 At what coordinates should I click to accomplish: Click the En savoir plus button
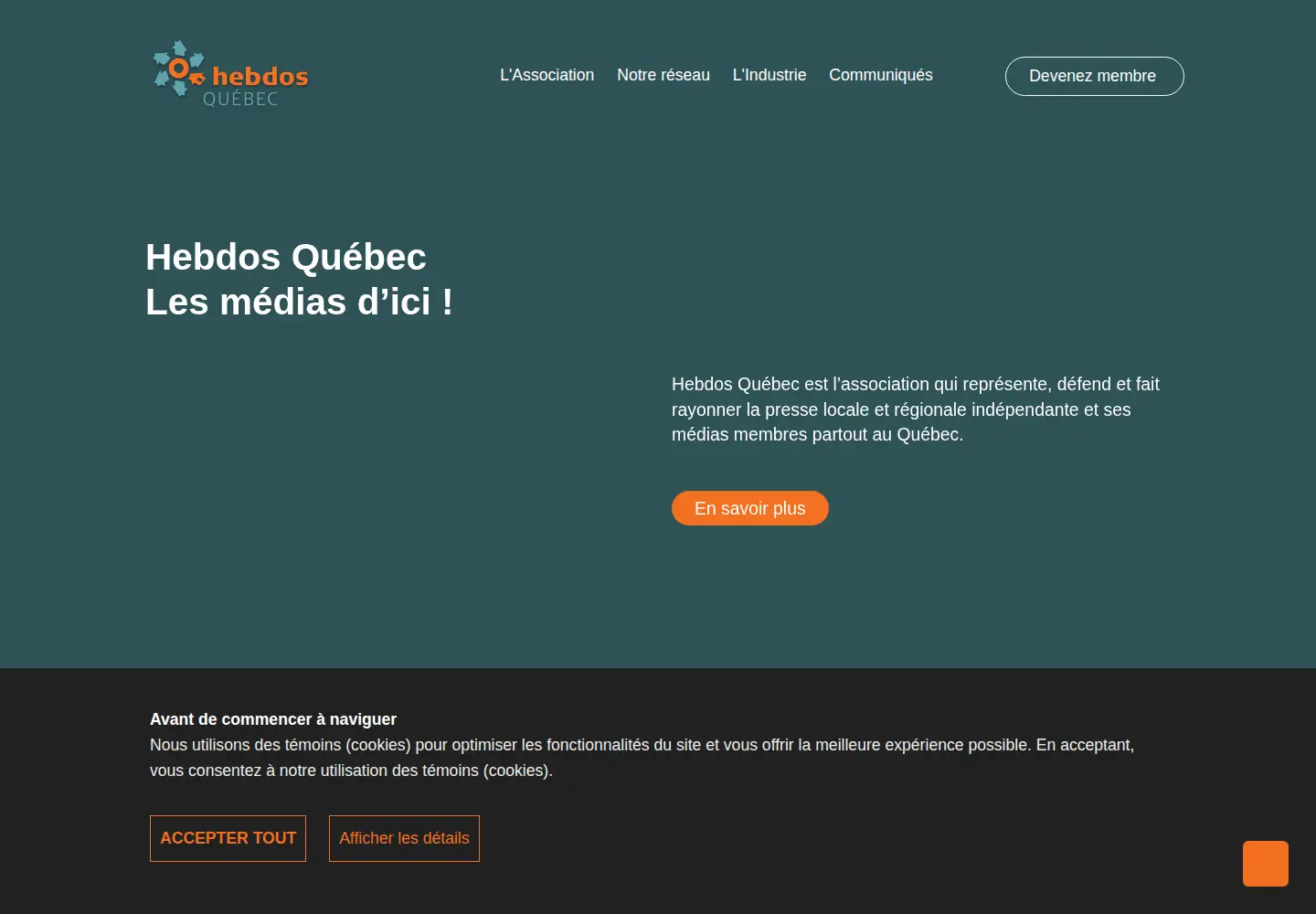point(750,508)
